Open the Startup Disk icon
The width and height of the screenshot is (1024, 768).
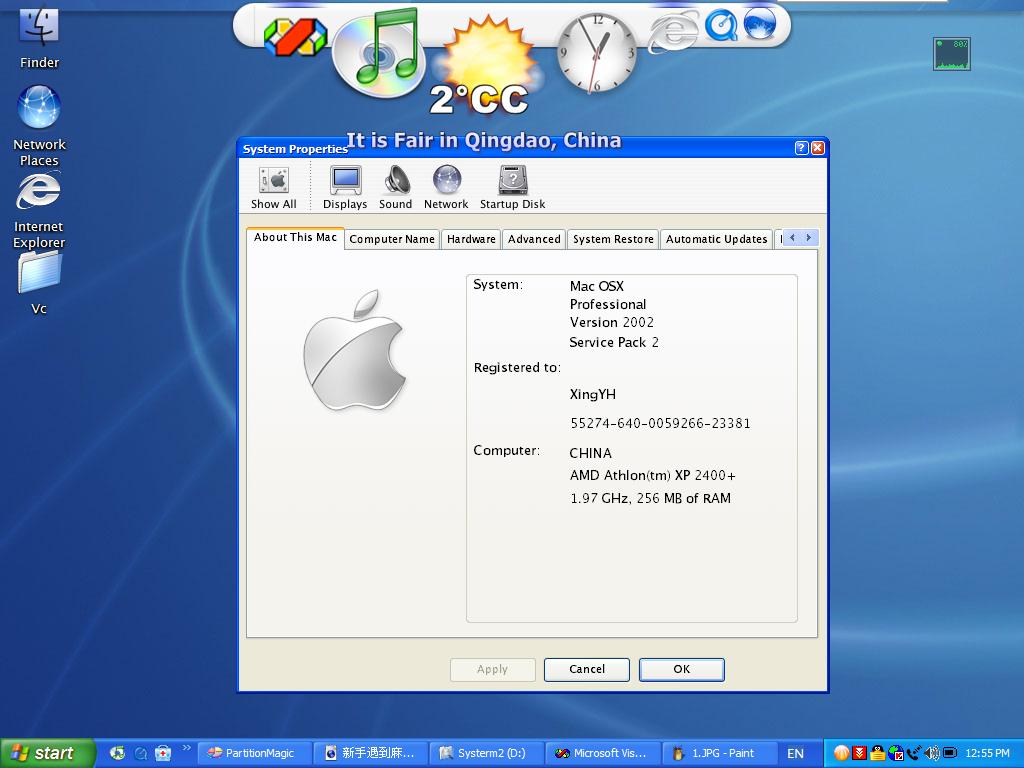coord(513,187)
